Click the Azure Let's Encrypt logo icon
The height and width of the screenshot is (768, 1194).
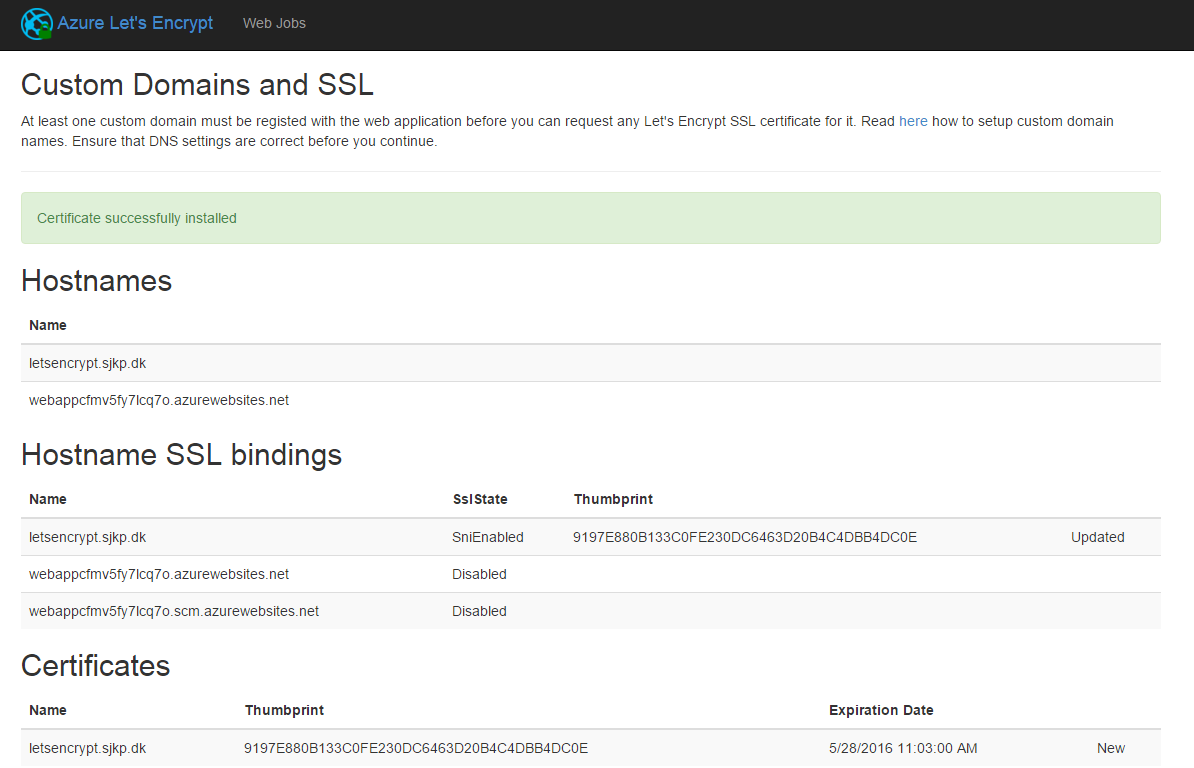37,23
